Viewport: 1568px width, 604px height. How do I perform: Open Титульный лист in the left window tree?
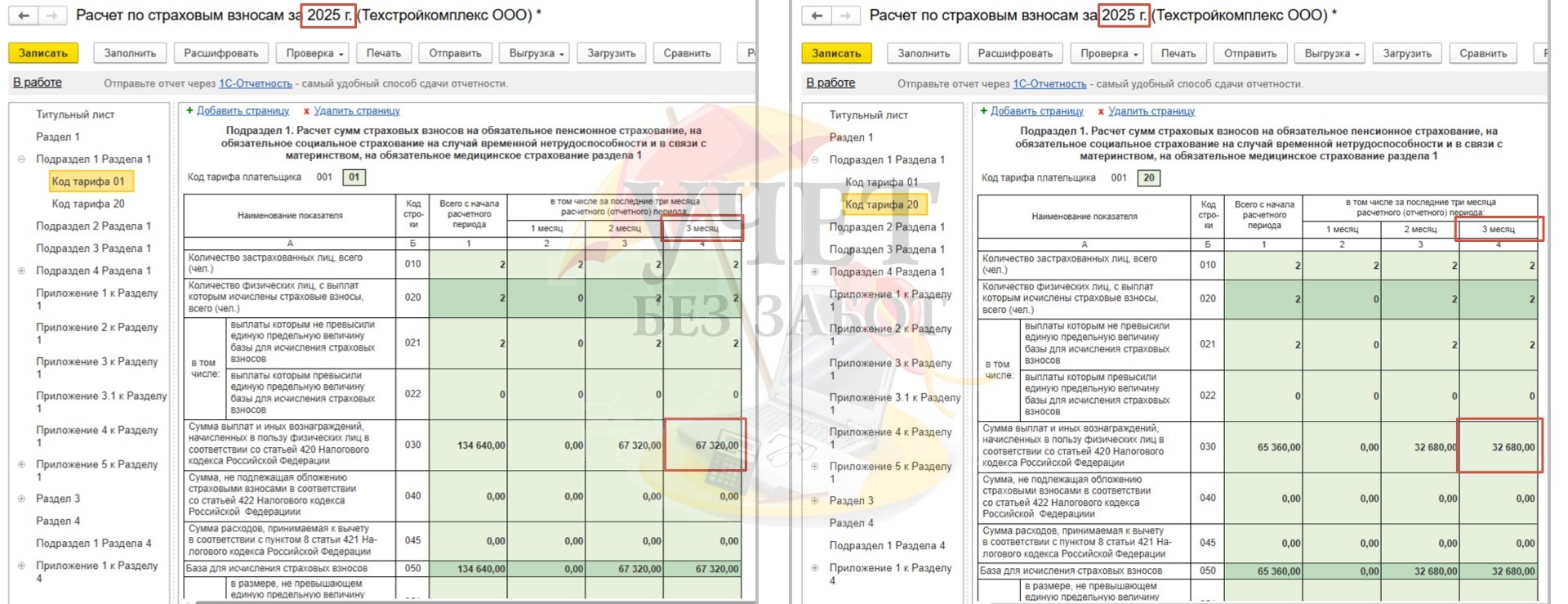point(75,114)
